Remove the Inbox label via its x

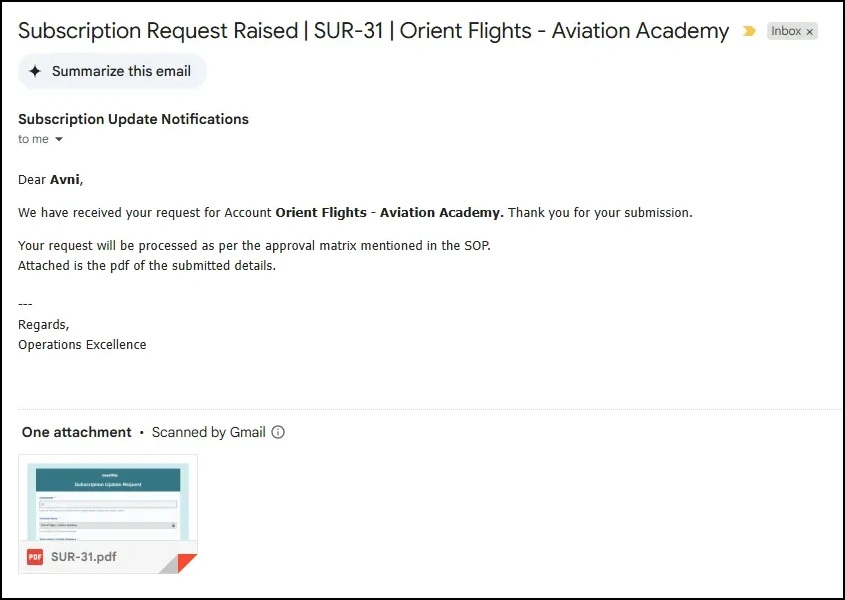pos(810,32)
